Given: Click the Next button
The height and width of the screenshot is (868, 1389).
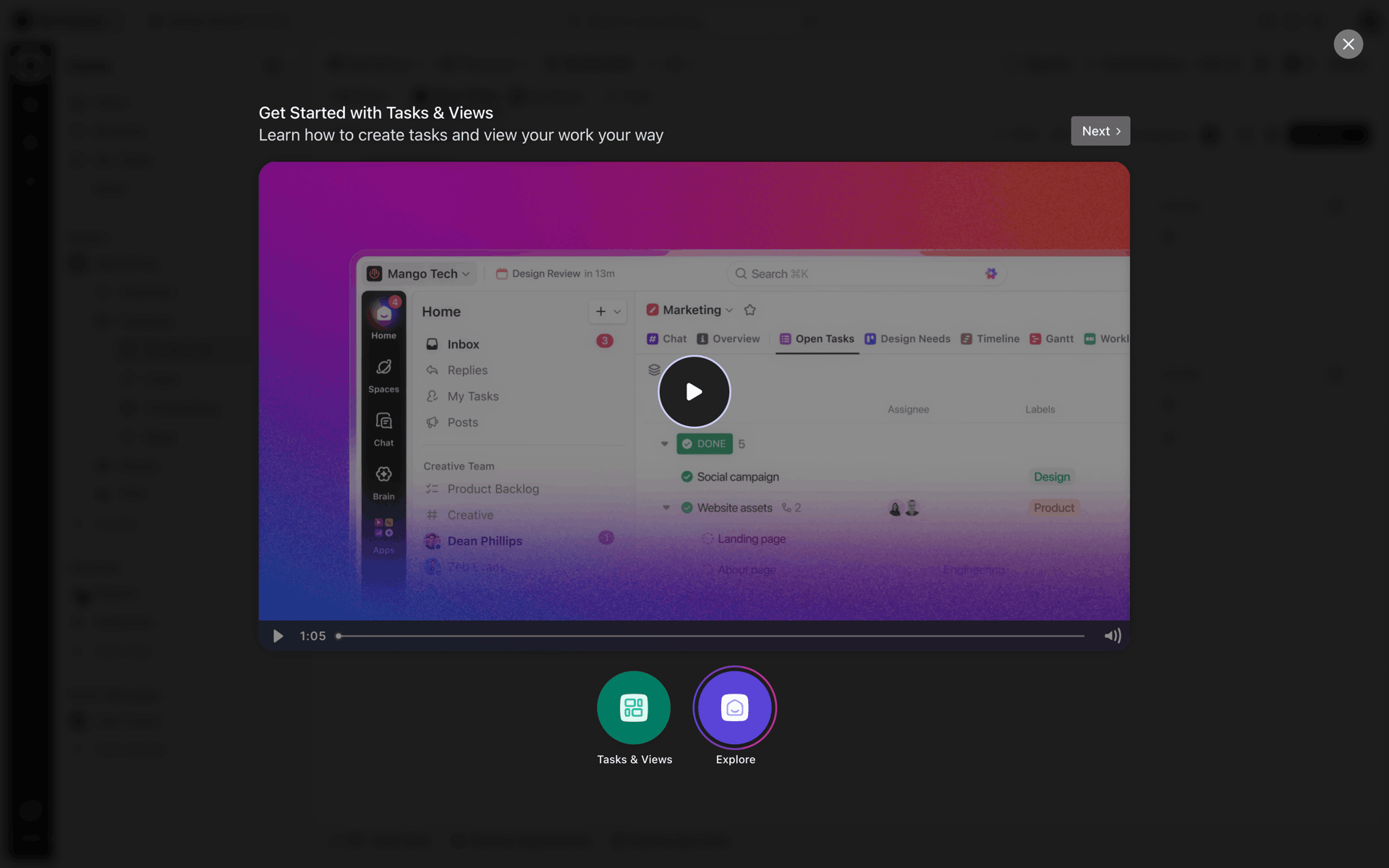Looking at the screenshot, I should click(1100, 131).
